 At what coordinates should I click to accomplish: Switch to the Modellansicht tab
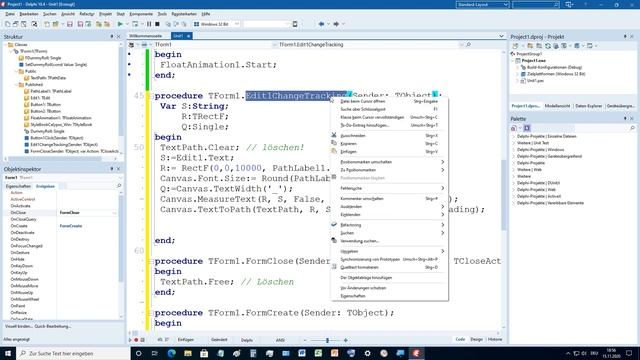558,106
